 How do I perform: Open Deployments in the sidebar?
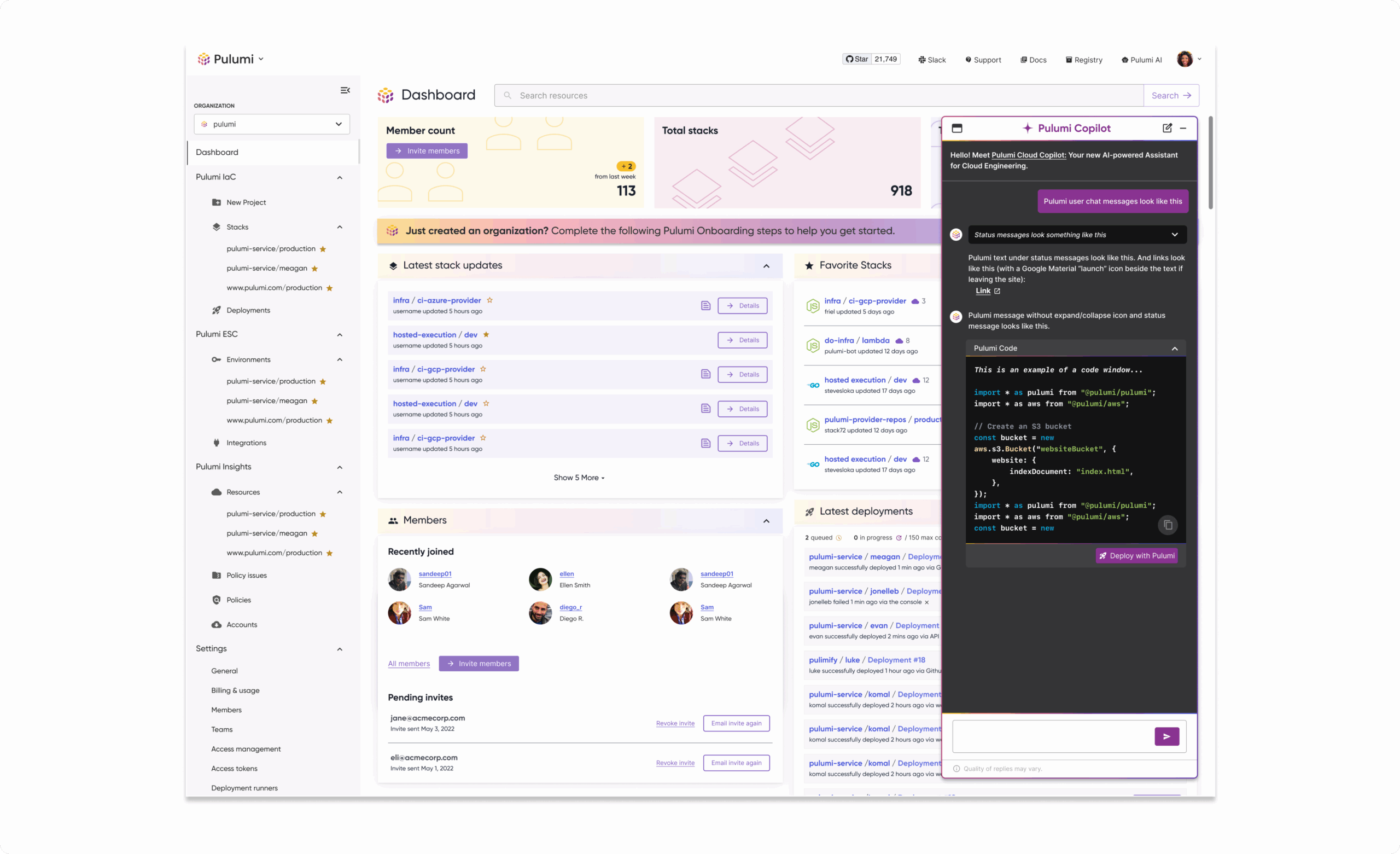(x=248, y=310)
